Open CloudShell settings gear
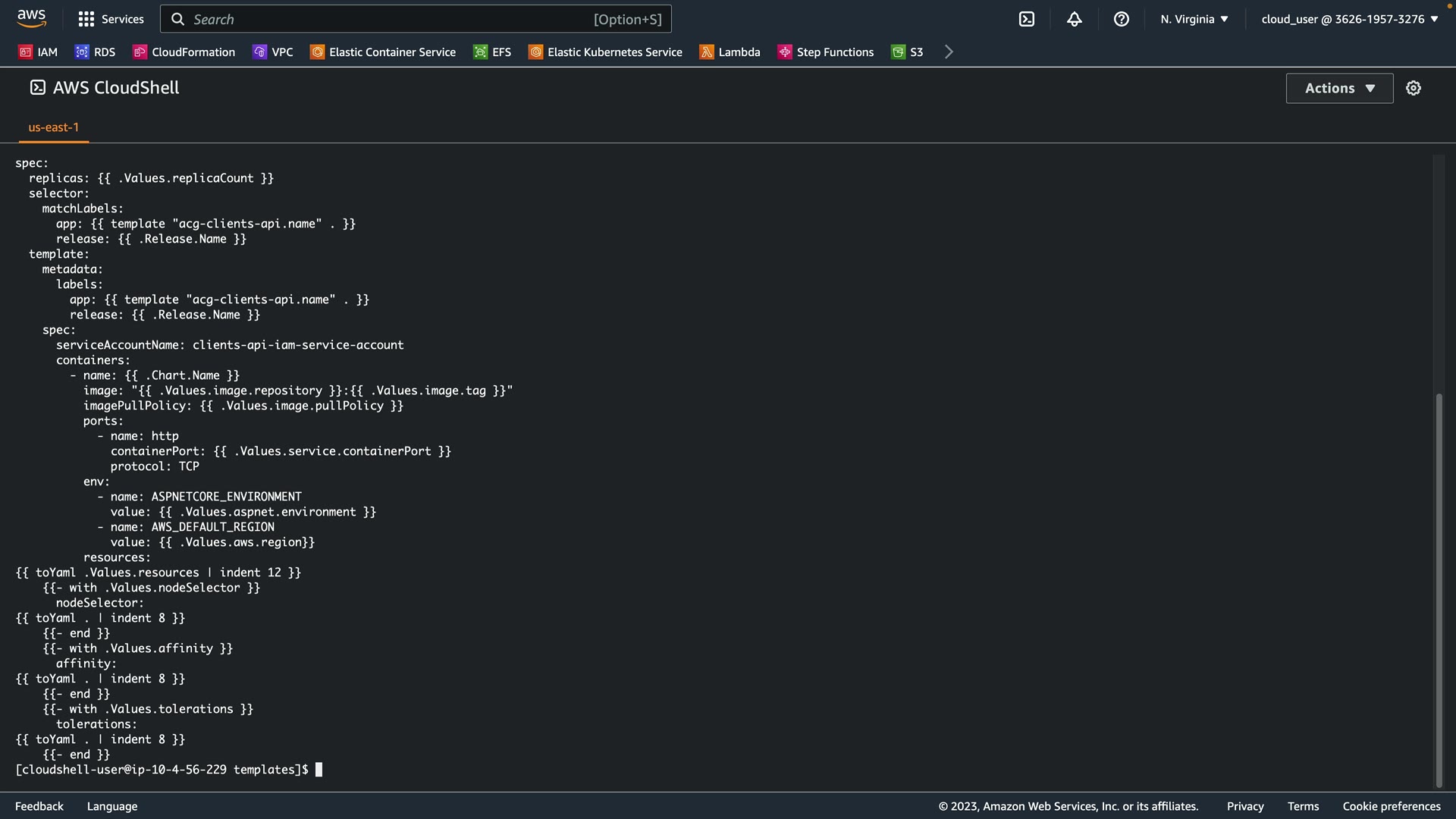 tap(1413, 88)
